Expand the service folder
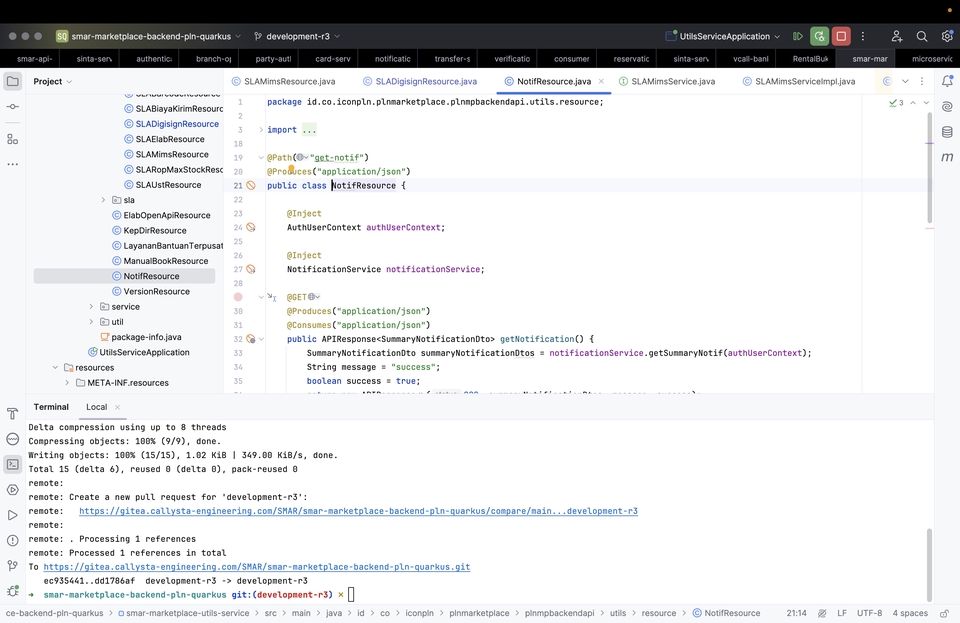 click(91, 307)
